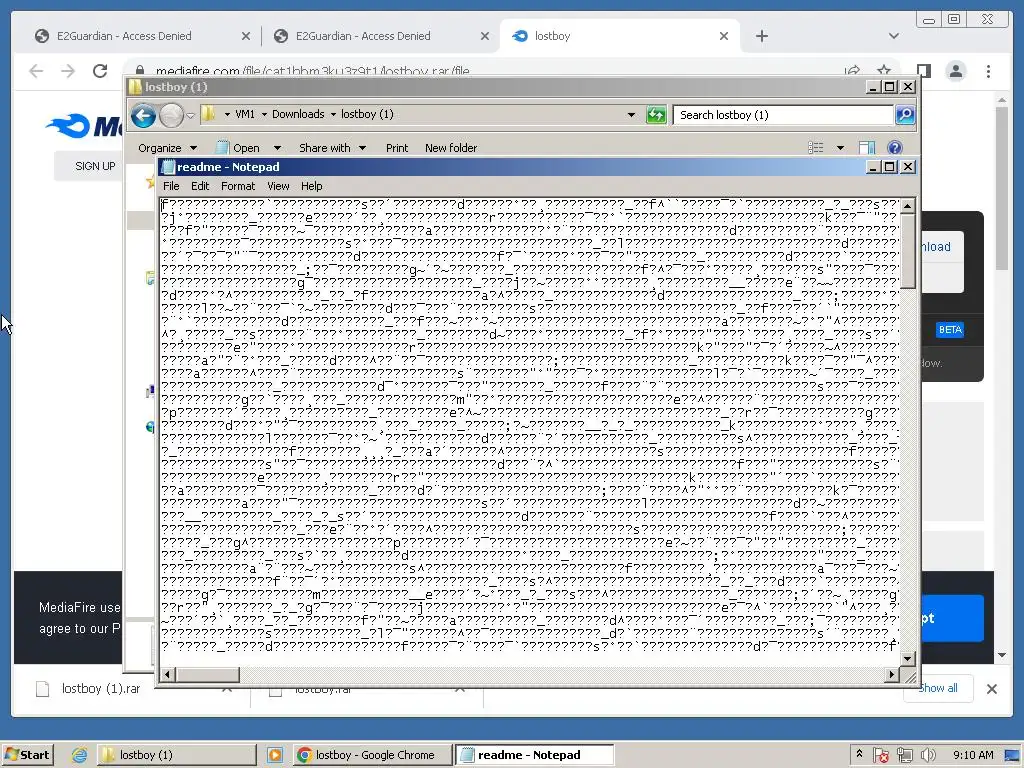The image size is (1024, 768).
Task: Click Notepad horizontal scrollbar left arrow
Action: coord(167,674)
